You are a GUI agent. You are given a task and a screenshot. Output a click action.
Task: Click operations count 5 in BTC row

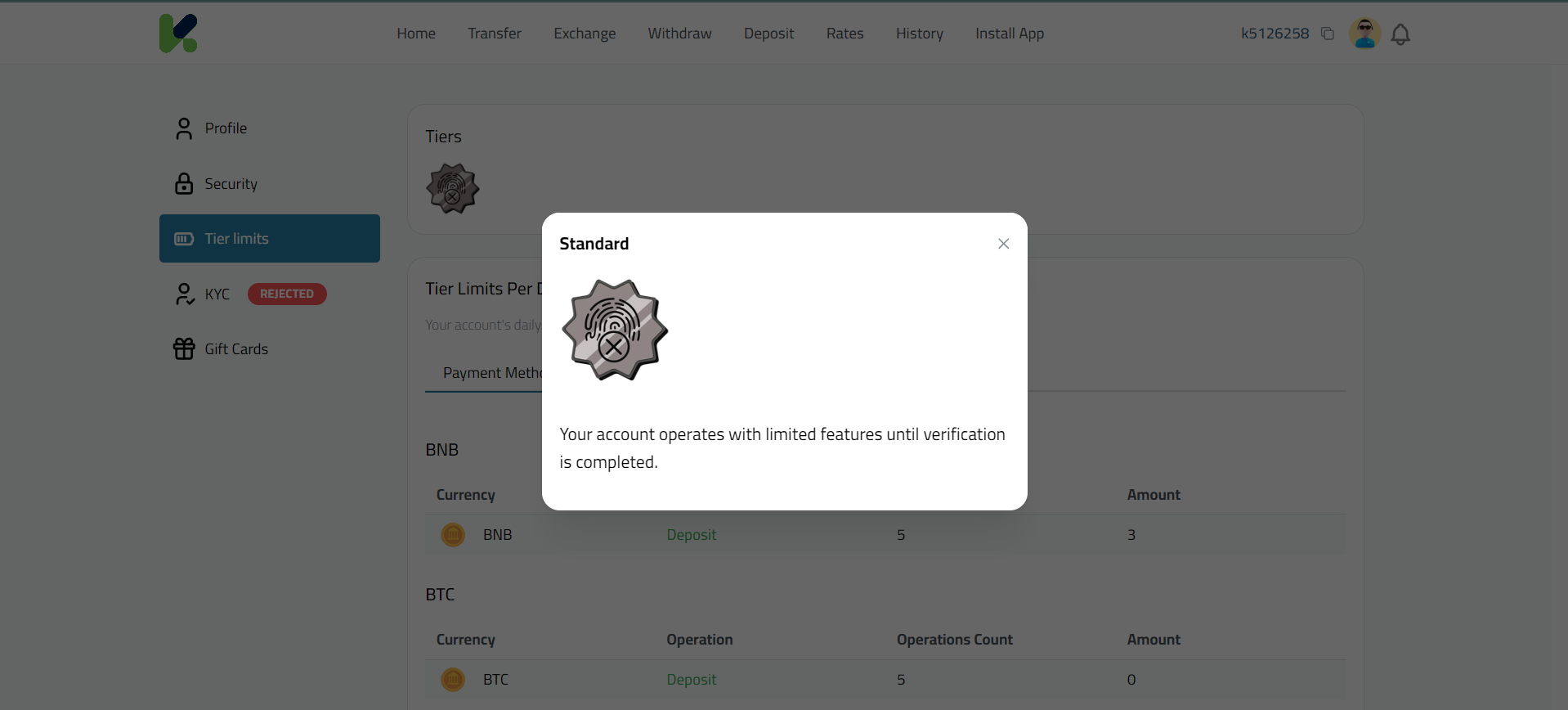pos(901,680)
